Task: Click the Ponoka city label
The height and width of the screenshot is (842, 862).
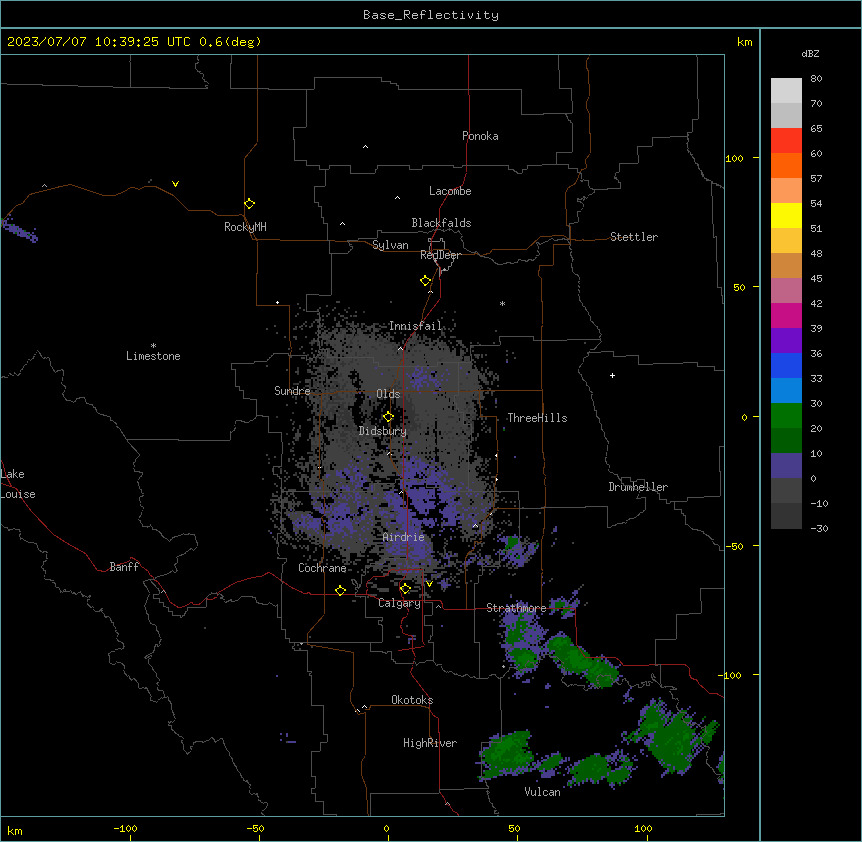Action: coord(480,136)
